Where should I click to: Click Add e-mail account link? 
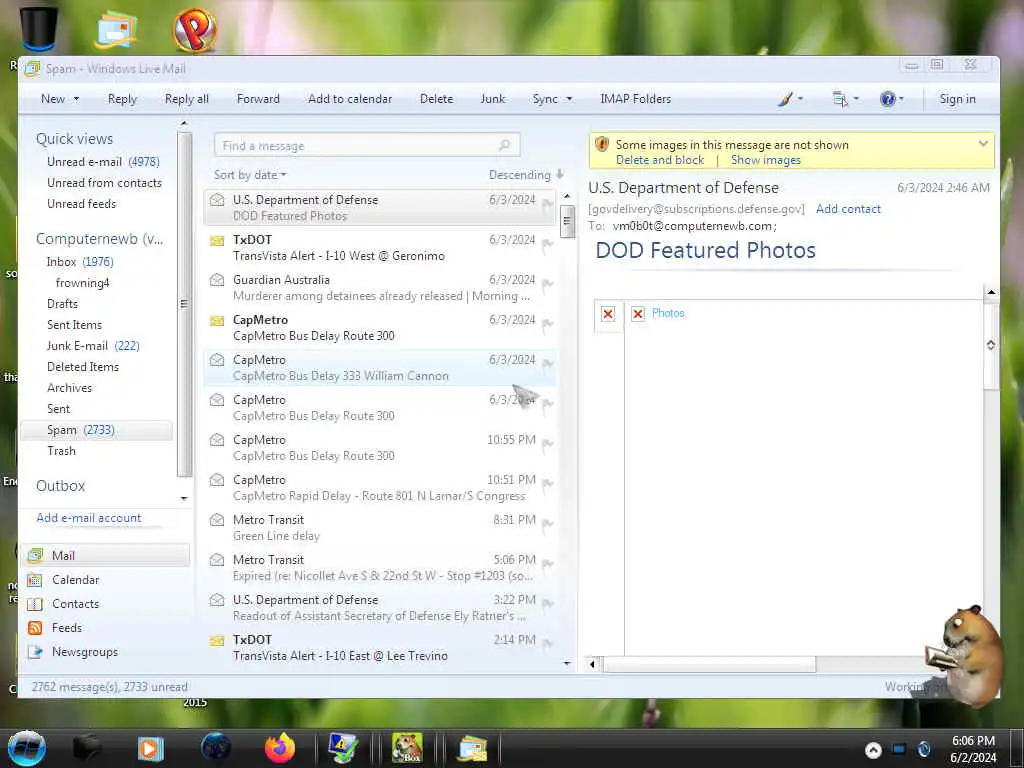click(x=88, y=518)
